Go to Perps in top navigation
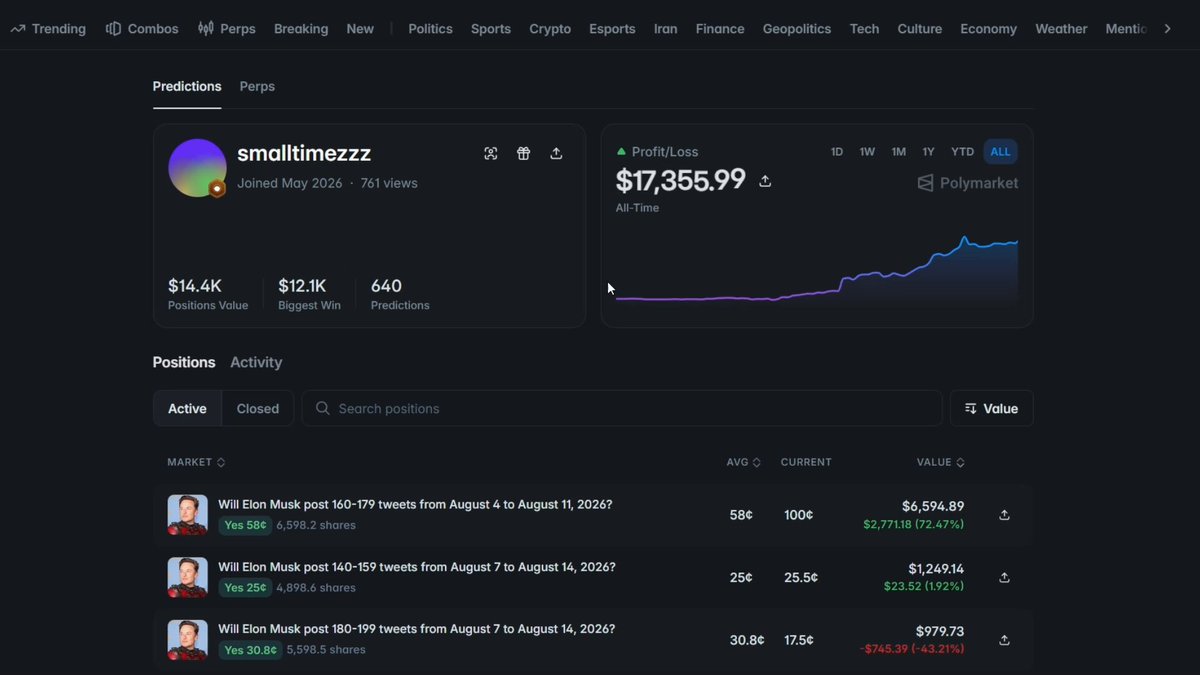This screenshot has height=675, width=1200. (x=227, y=29)
